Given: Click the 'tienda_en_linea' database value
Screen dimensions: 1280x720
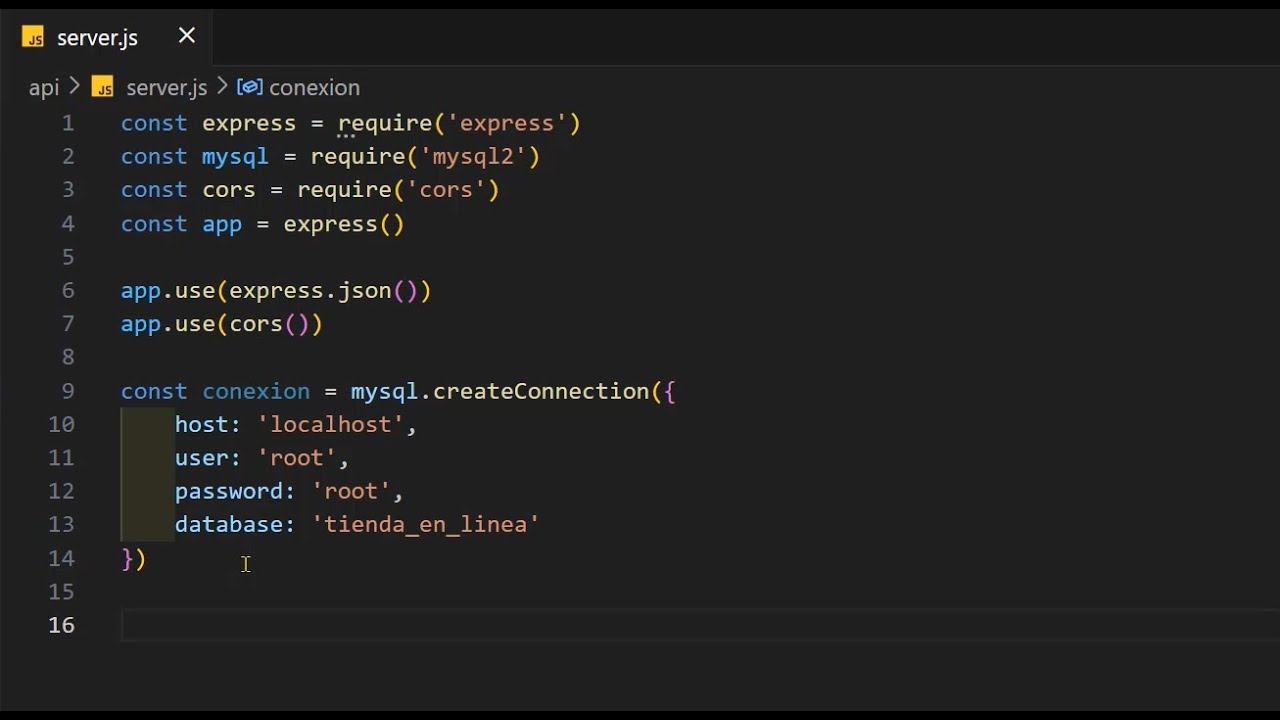Looking at the screenshot, I should (426, 524).
